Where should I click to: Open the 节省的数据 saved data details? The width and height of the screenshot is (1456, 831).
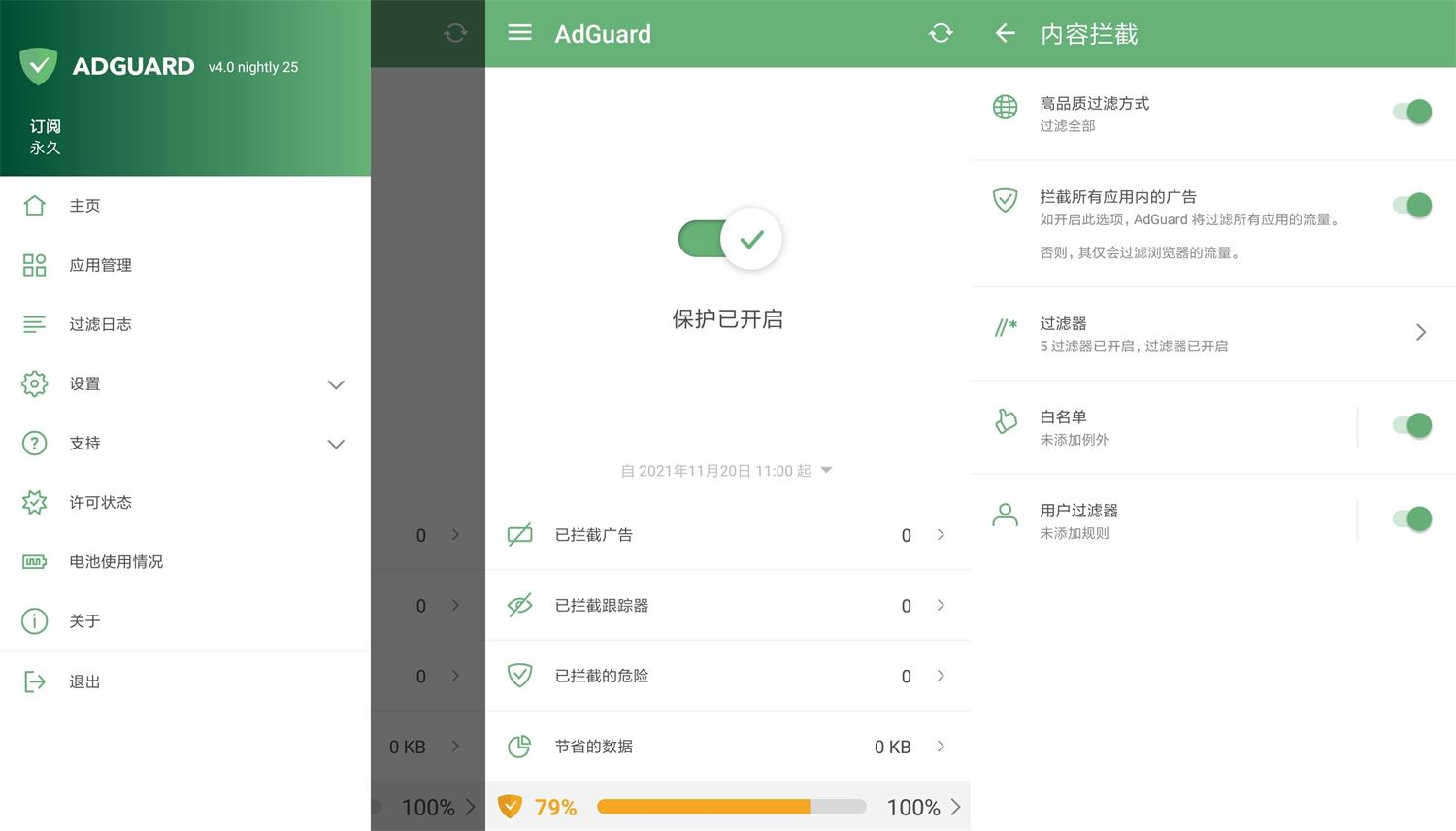(728, 747)
